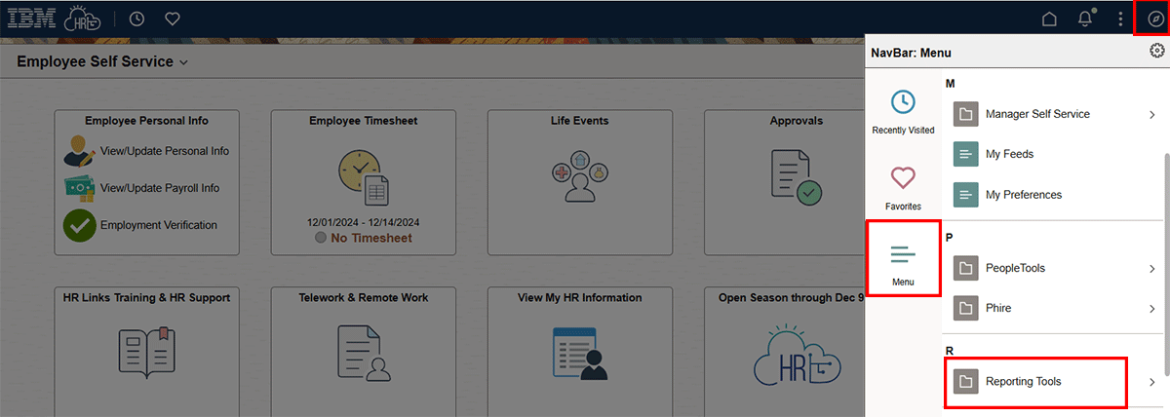The image size is (1170, 417).
Task: Open My Feeds menu item
Action: (1009, 154)
